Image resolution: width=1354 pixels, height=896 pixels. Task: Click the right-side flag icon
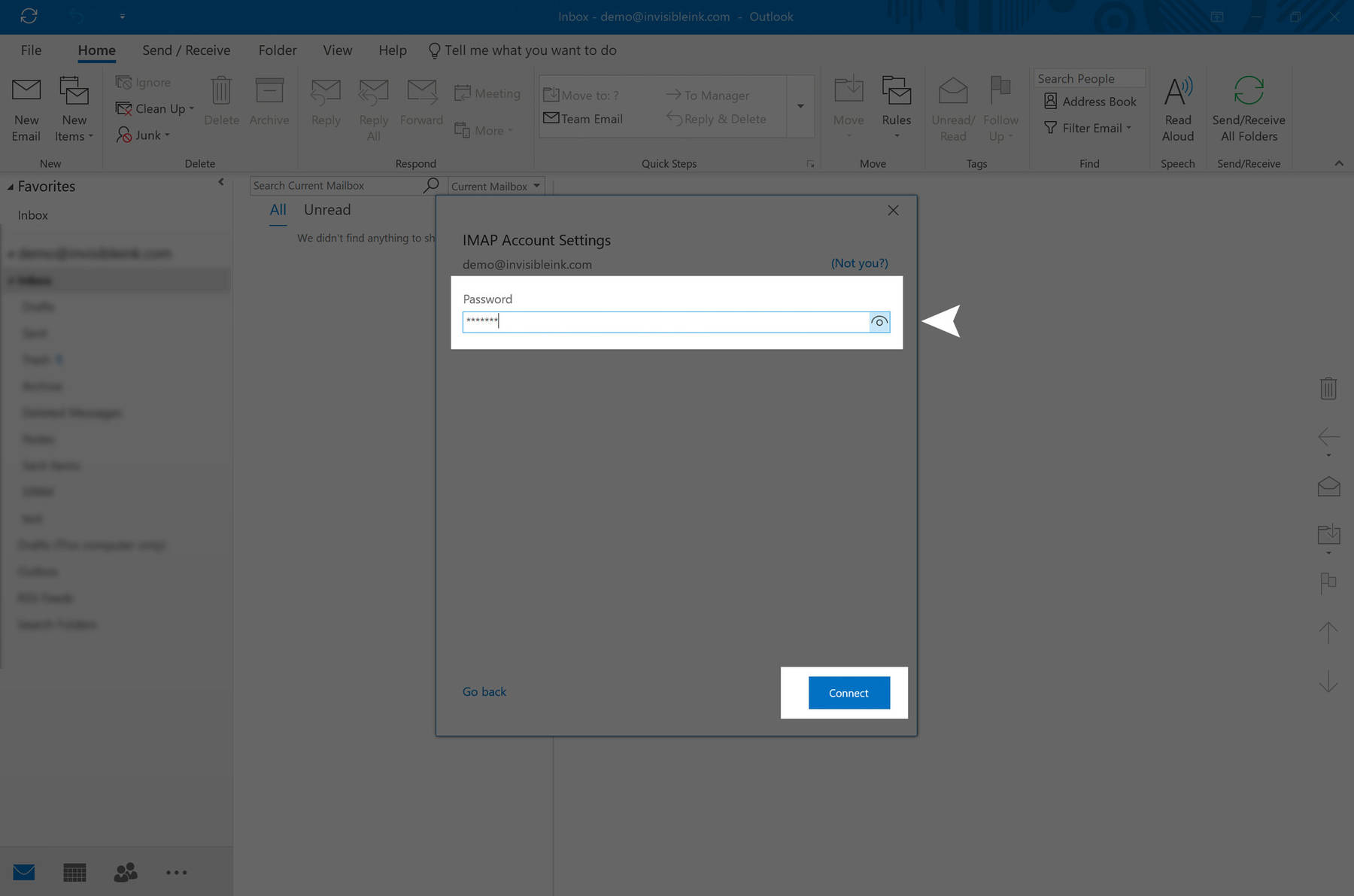1328,583
